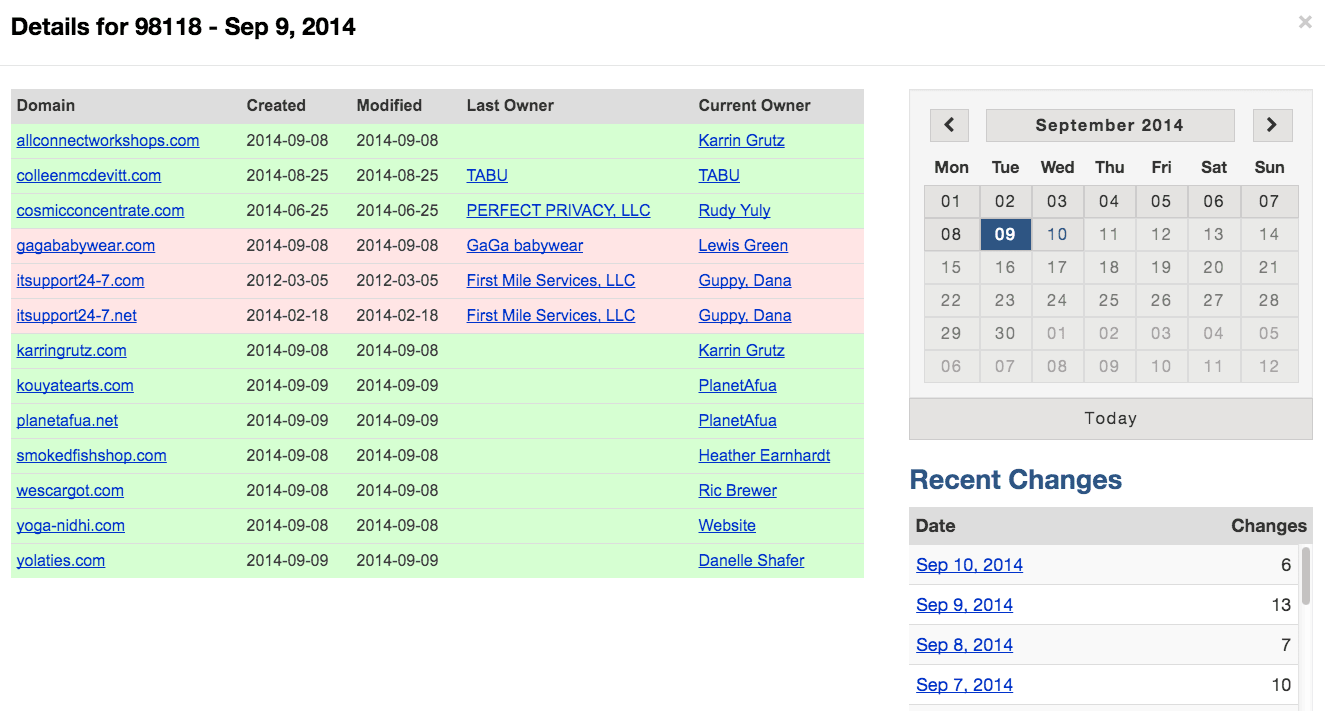Select day 08 in second calendar row
This screenshot has height=711, width=1325.
point(951,234)
